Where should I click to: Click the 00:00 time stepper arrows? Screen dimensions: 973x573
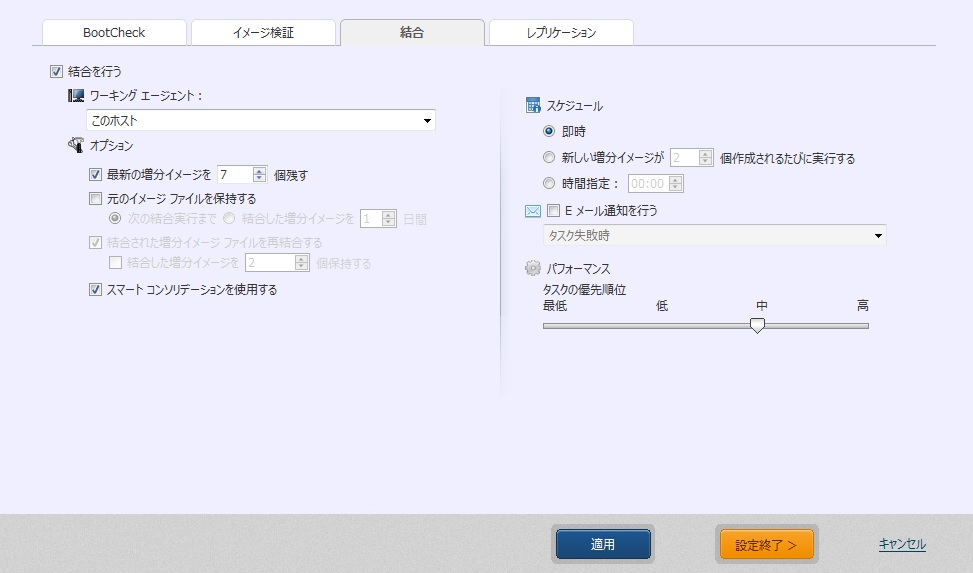[x=676, y=184]
